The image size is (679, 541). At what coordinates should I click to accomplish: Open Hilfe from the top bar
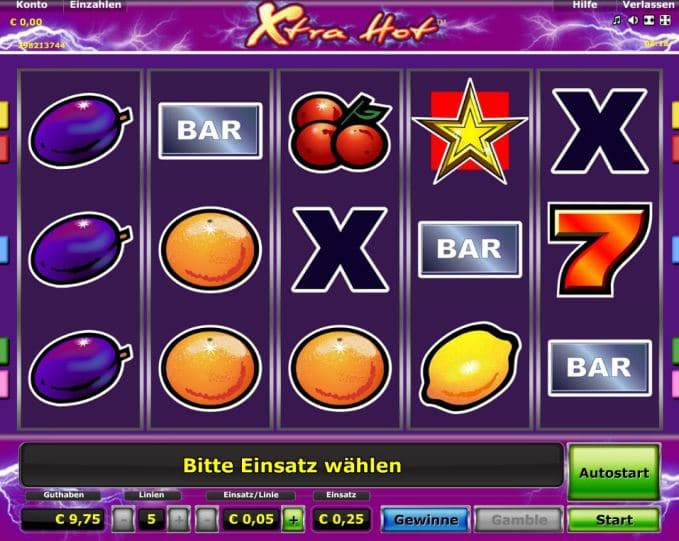(x=585, y=5)
